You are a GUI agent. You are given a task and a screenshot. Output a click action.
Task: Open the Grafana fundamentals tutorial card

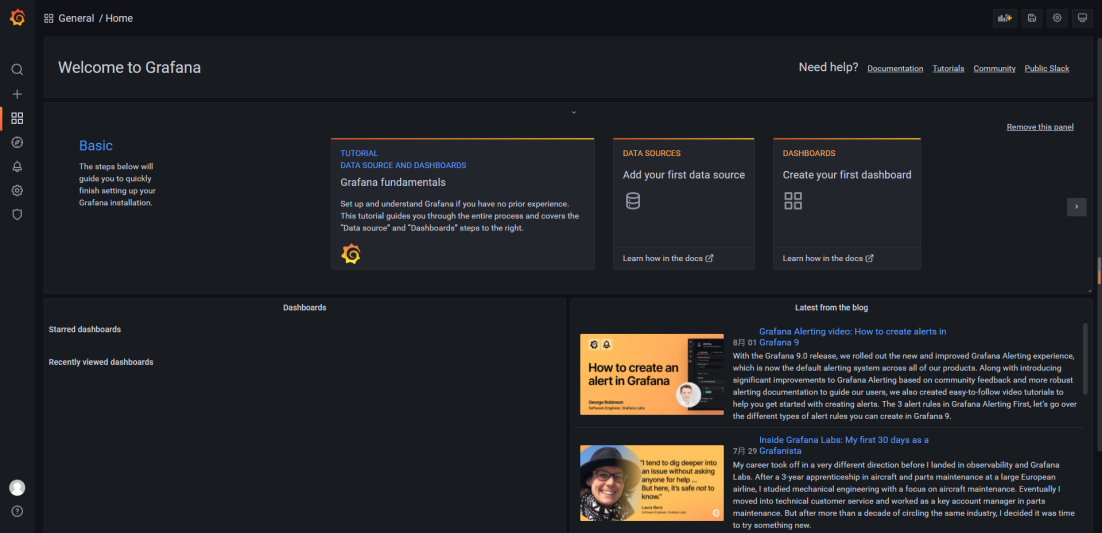coord(462,204)
